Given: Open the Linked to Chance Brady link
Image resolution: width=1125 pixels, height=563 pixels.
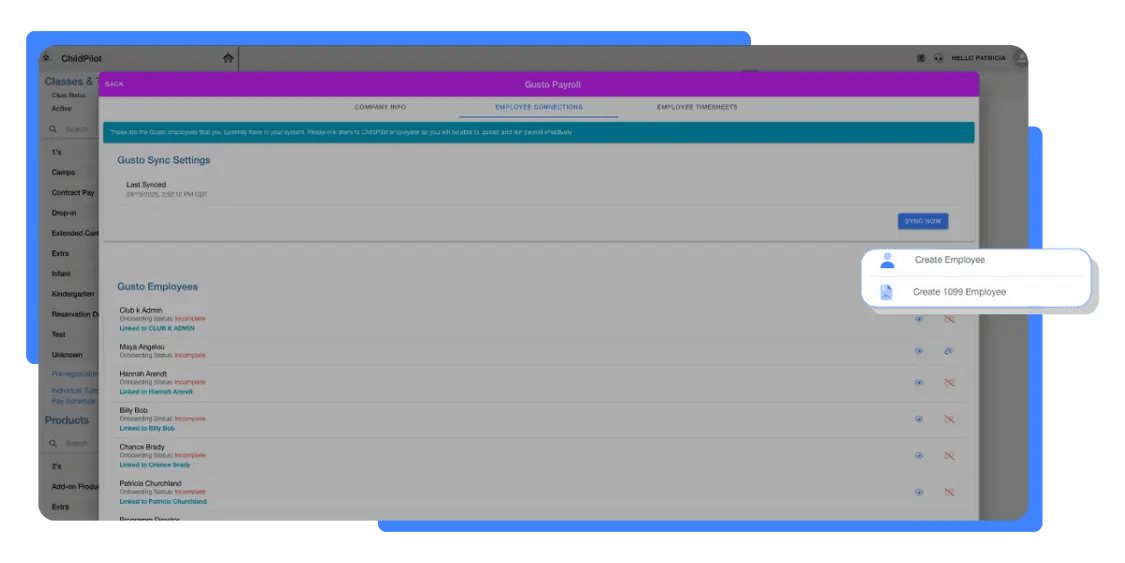Looking at the screenshot, I should click(x=155, y=465).
